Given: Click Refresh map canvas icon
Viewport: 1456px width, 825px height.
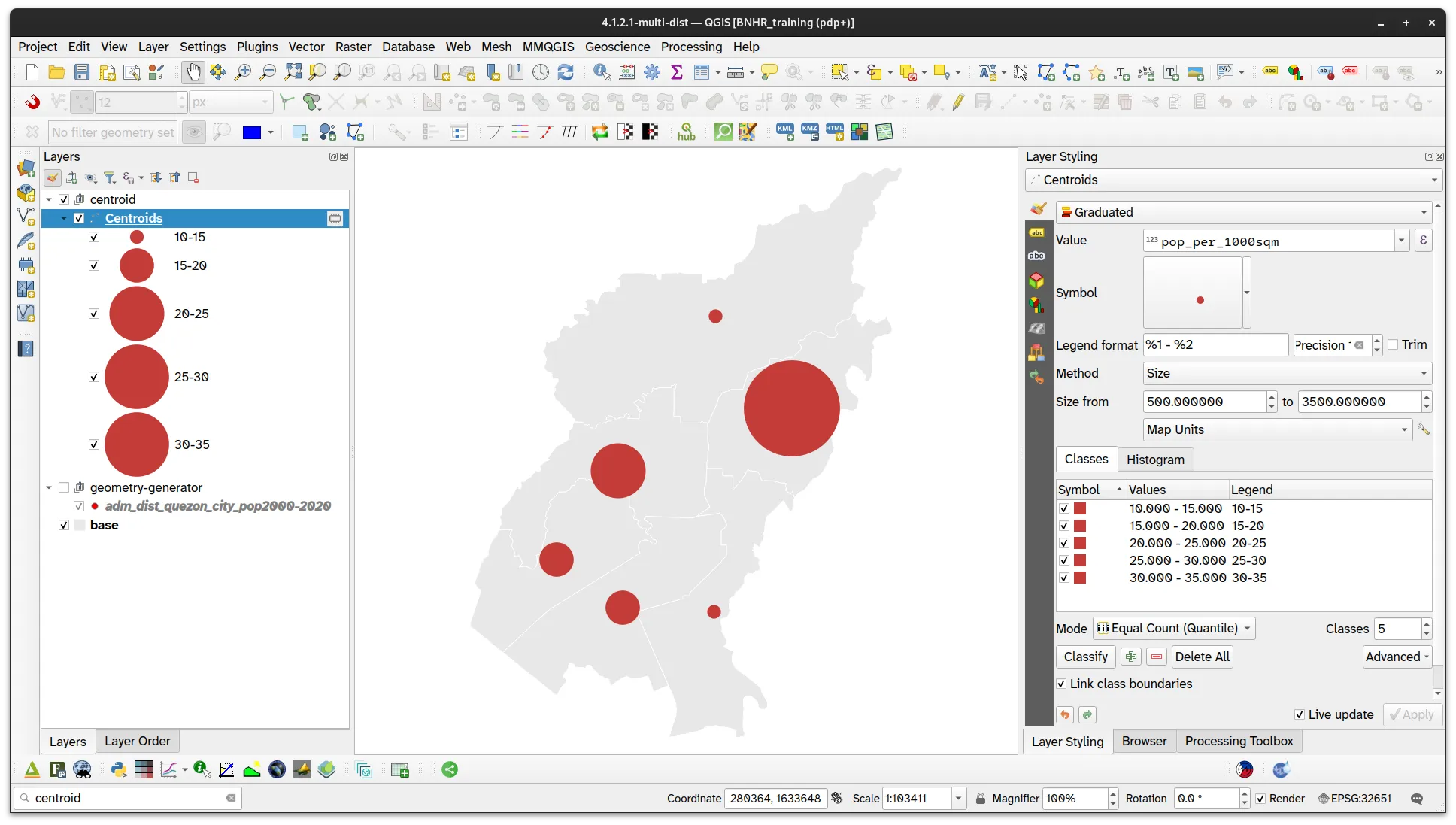Looking at the screenshot, I should [x=566, y=72].
